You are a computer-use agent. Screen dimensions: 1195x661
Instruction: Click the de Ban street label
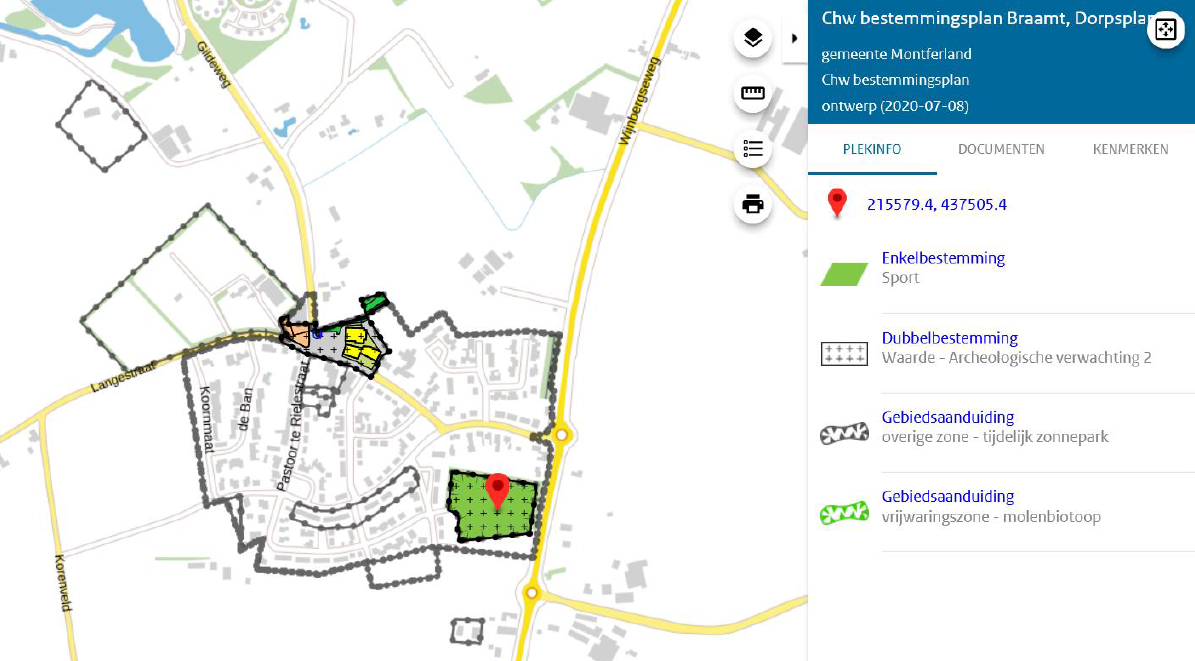[245, 409]
